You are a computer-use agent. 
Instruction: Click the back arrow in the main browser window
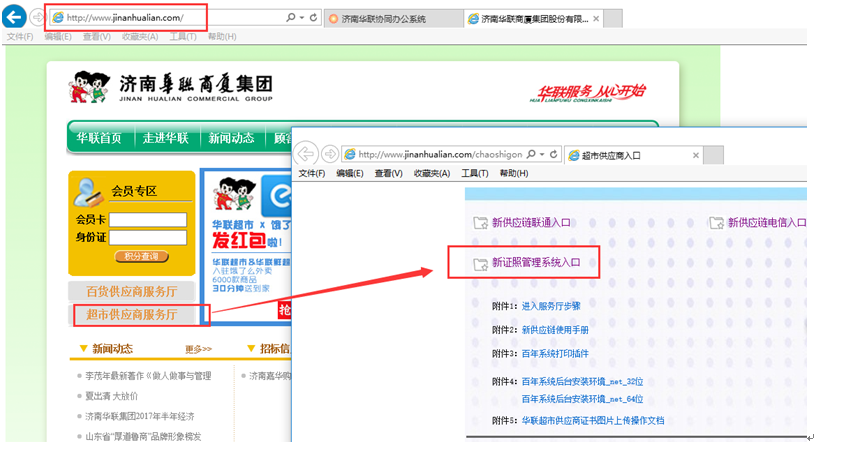pos(14,17)
